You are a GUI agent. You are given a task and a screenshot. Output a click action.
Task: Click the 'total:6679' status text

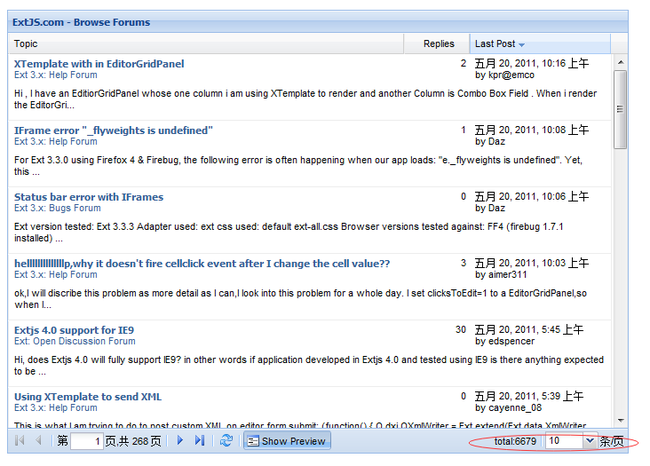pos(515,441)
